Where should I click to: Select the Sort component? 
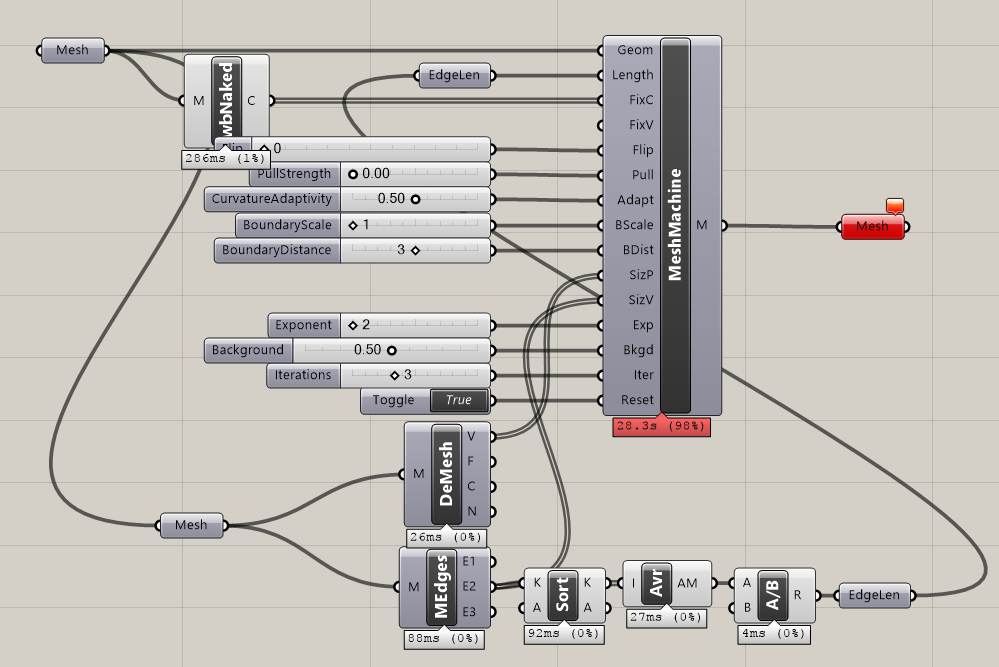coord(563,595)
